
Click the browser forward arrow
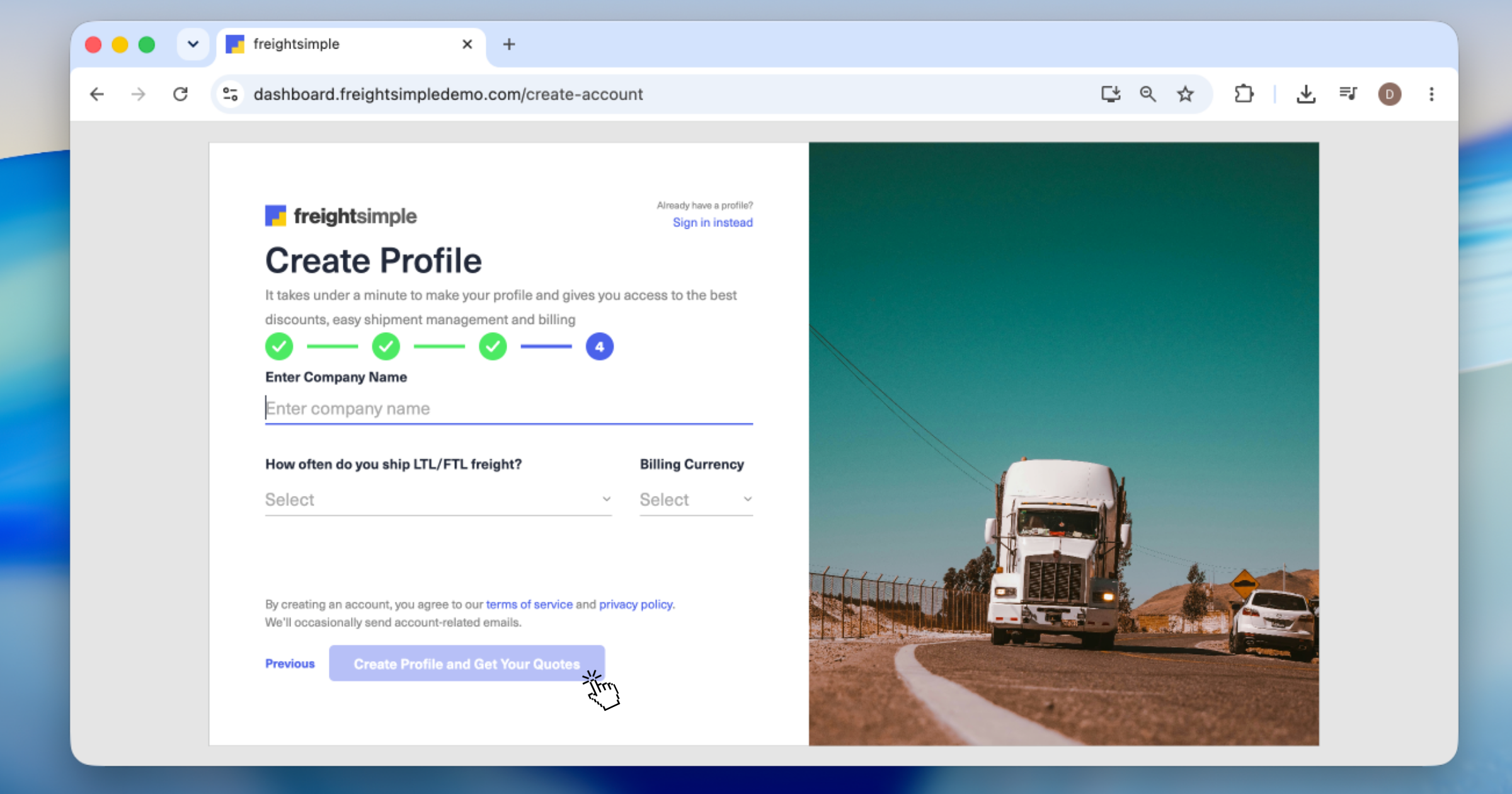tap(139, 95)
